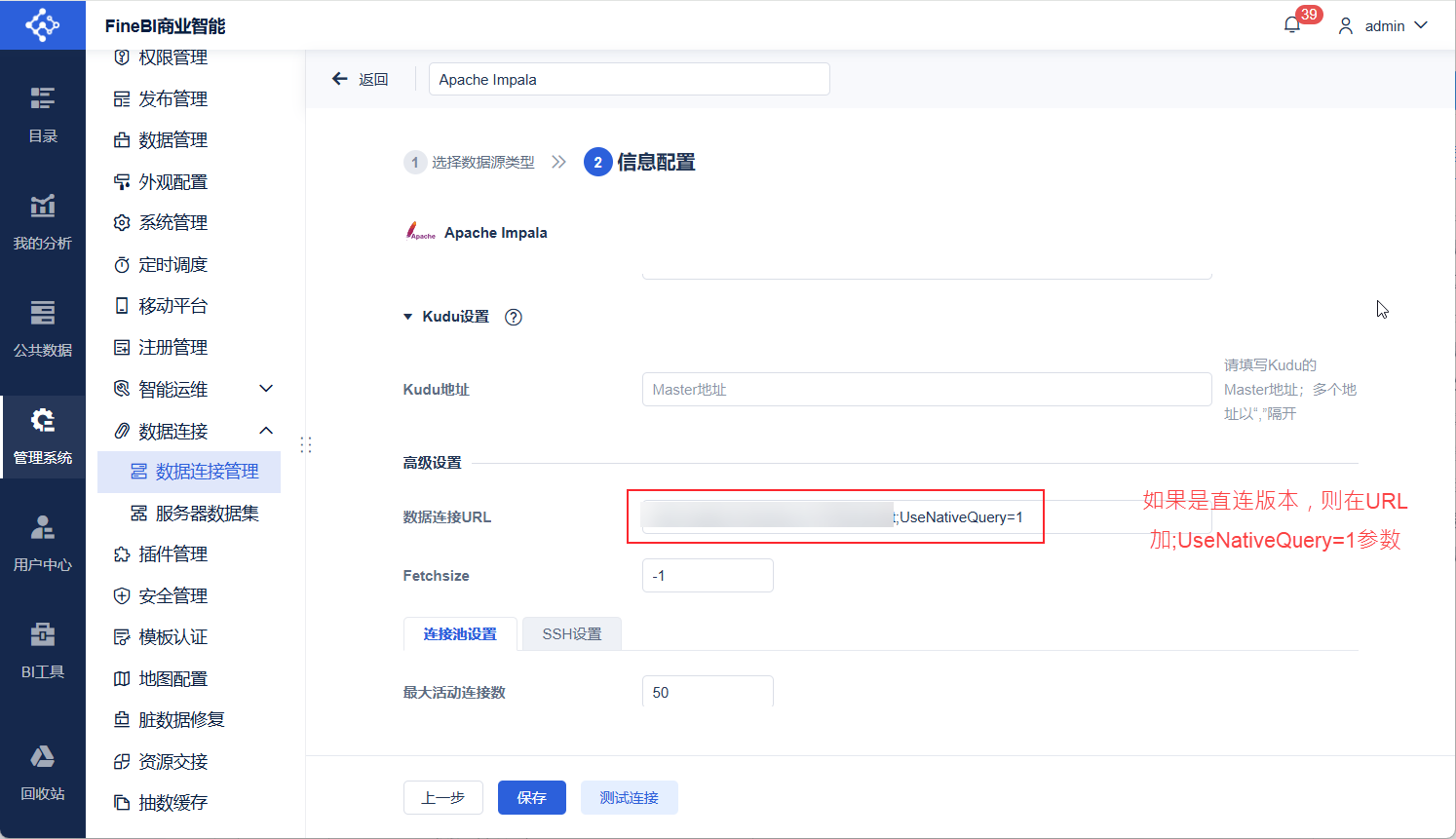Go to step 1 选择数据源类型
Screen dimensions: 1456x839
pos(470,163)
